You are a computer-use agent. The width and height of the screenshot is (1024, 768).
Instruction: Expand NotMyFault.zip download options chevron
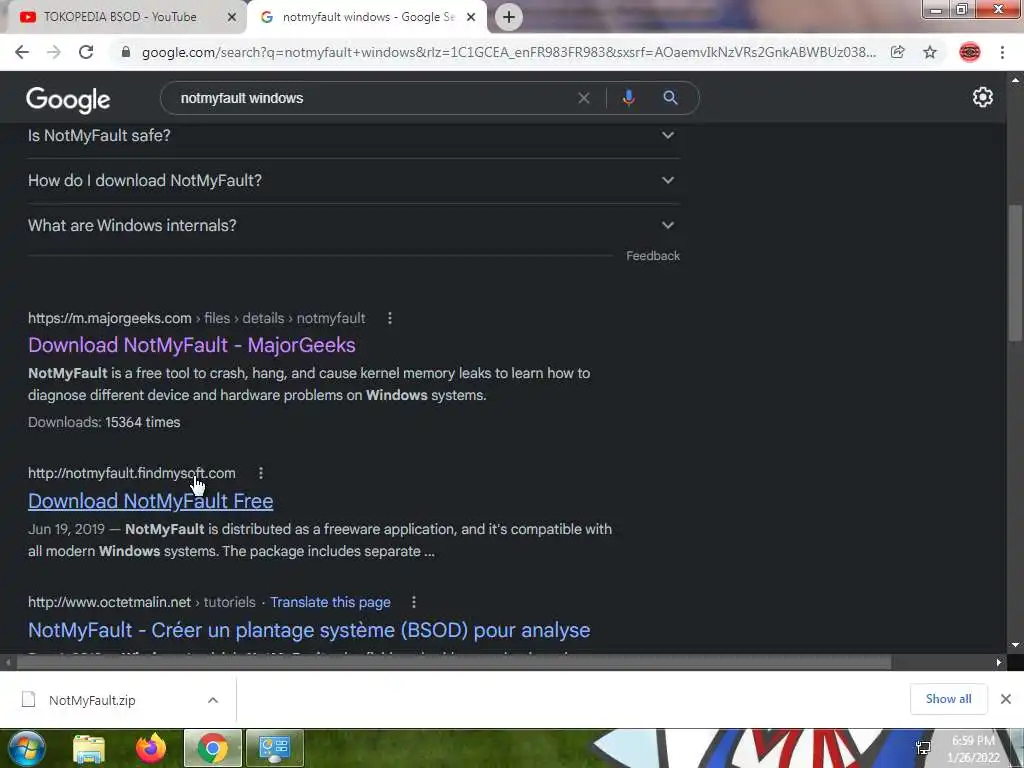click(x=213, y=700)
